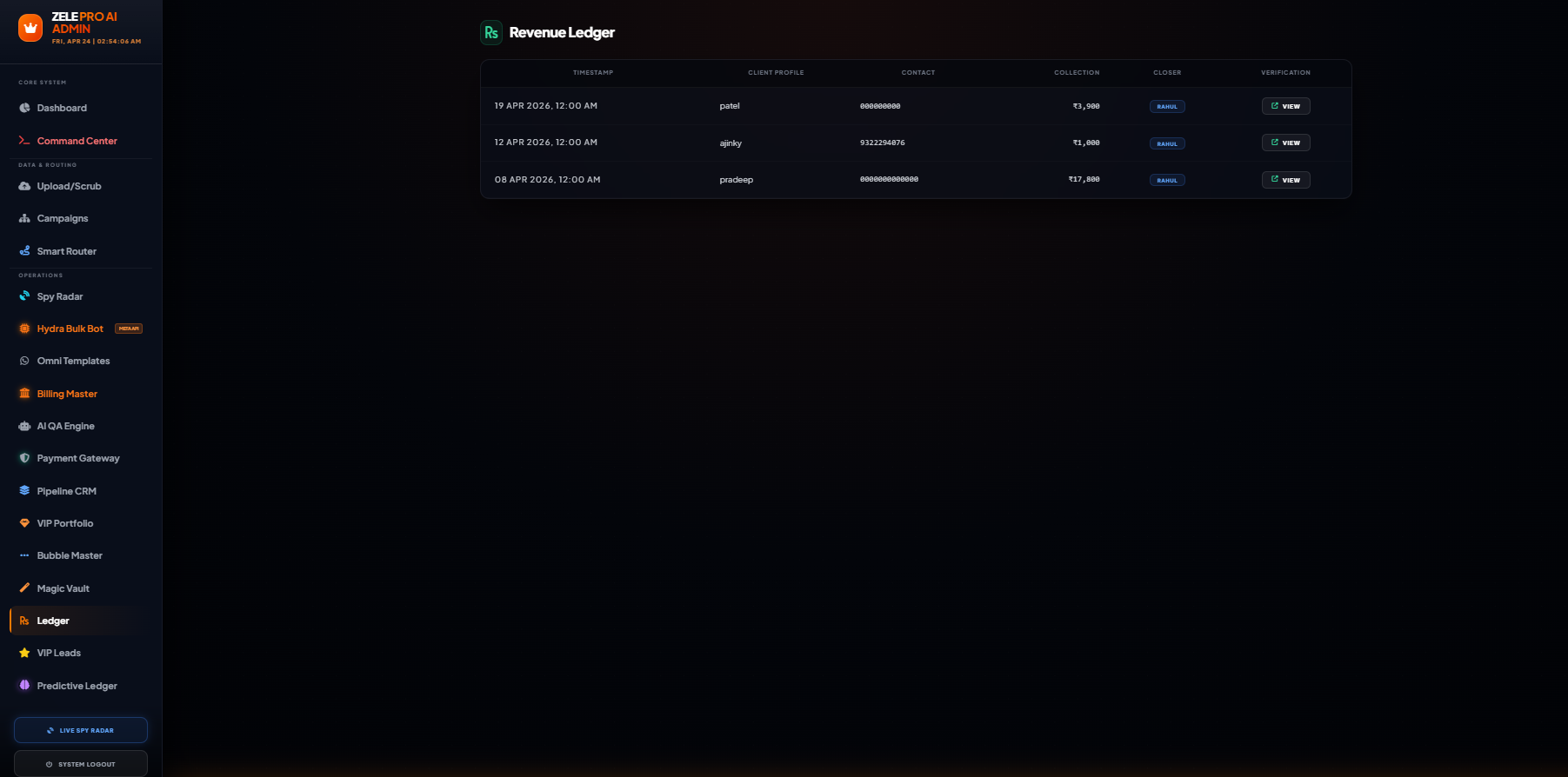Click the TIMESTAMP column header
Viewport: 1568px width, 777px height.
pyautogui.click(x=593, y=73)
